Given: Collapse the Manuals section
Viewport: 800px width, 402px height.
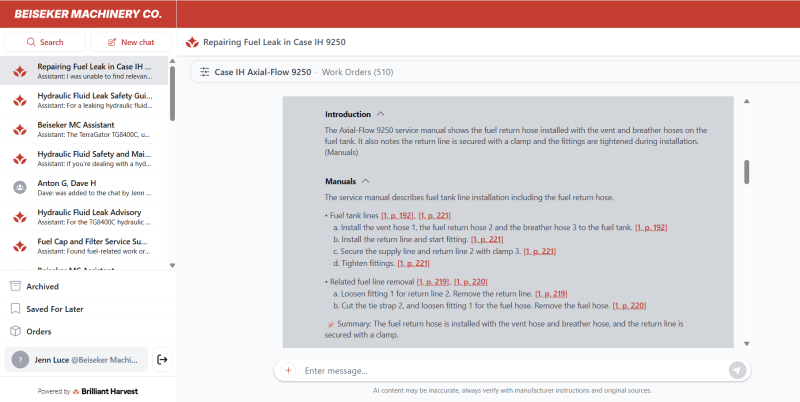Looking at the screenshot, I should [x=365, y=181].
